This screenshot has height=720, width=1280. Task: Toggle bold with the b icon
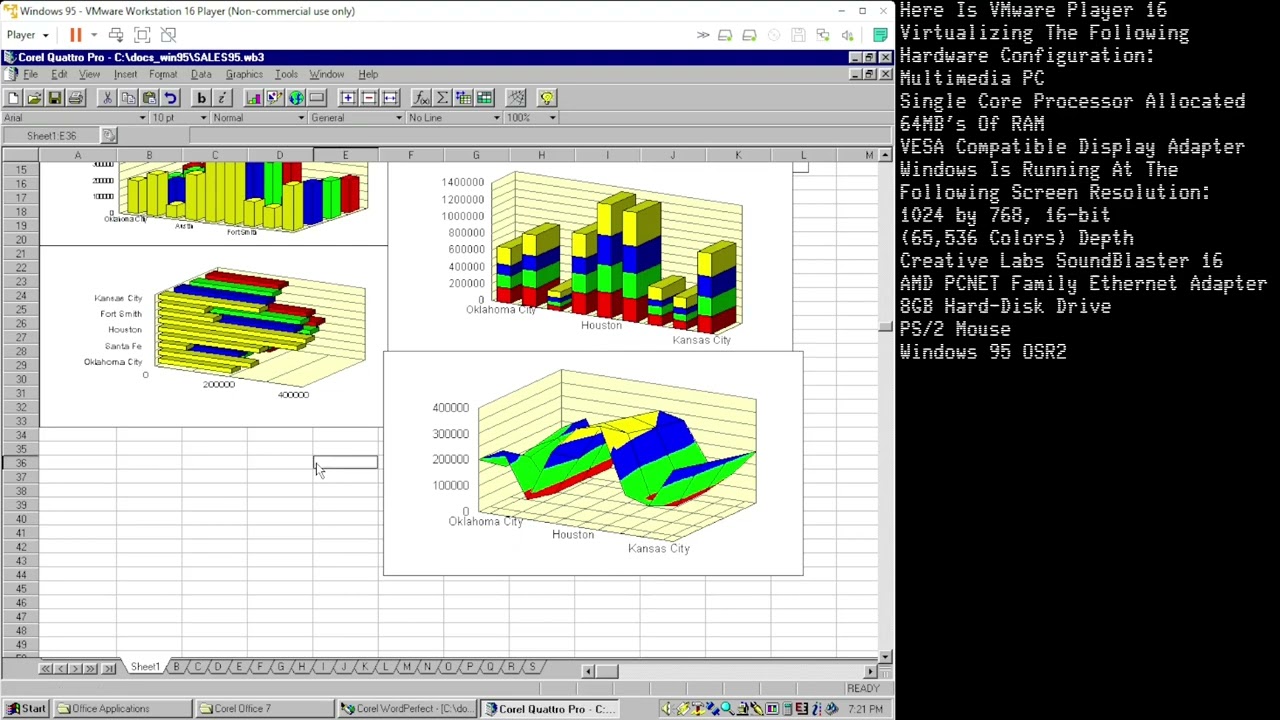pos(201,98)
